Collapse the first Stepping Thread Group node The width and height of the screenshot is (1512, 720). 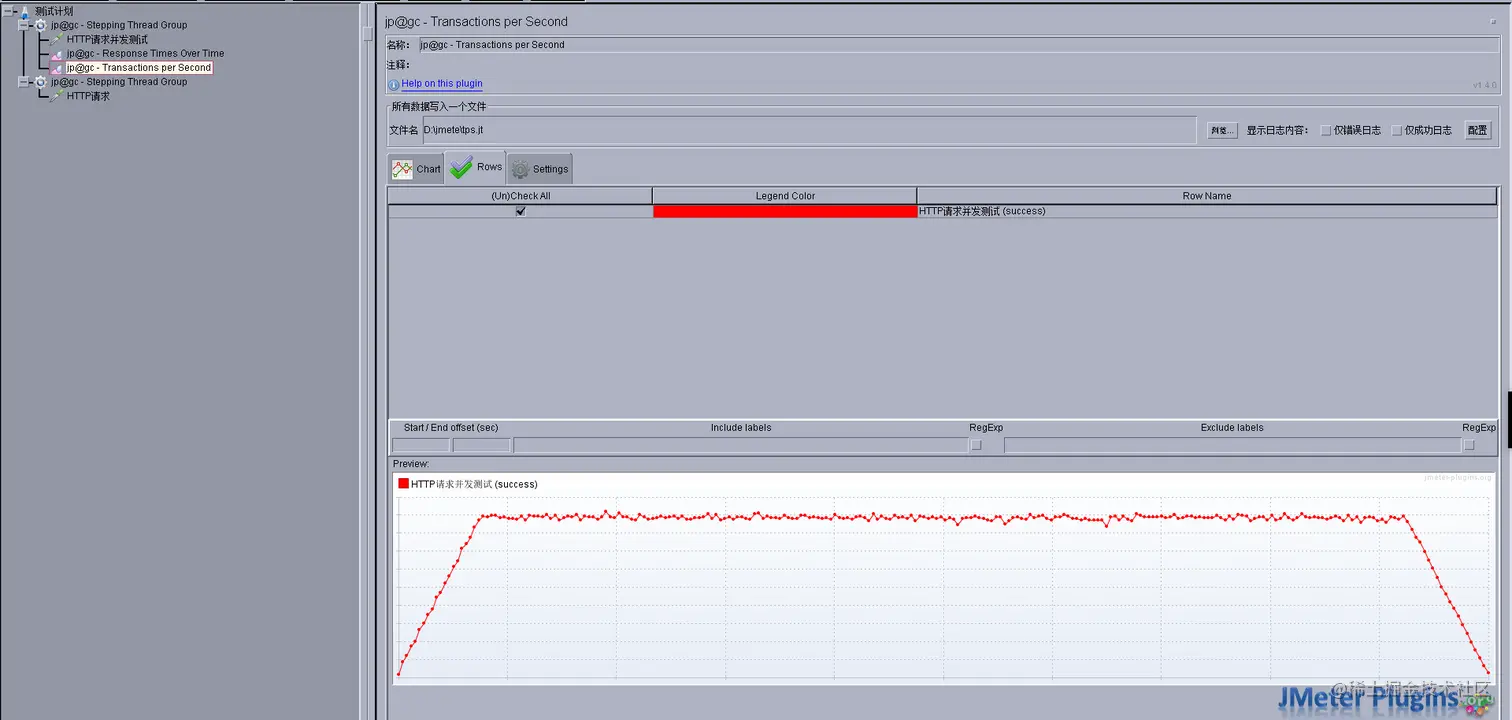click(x=24, y=25)
